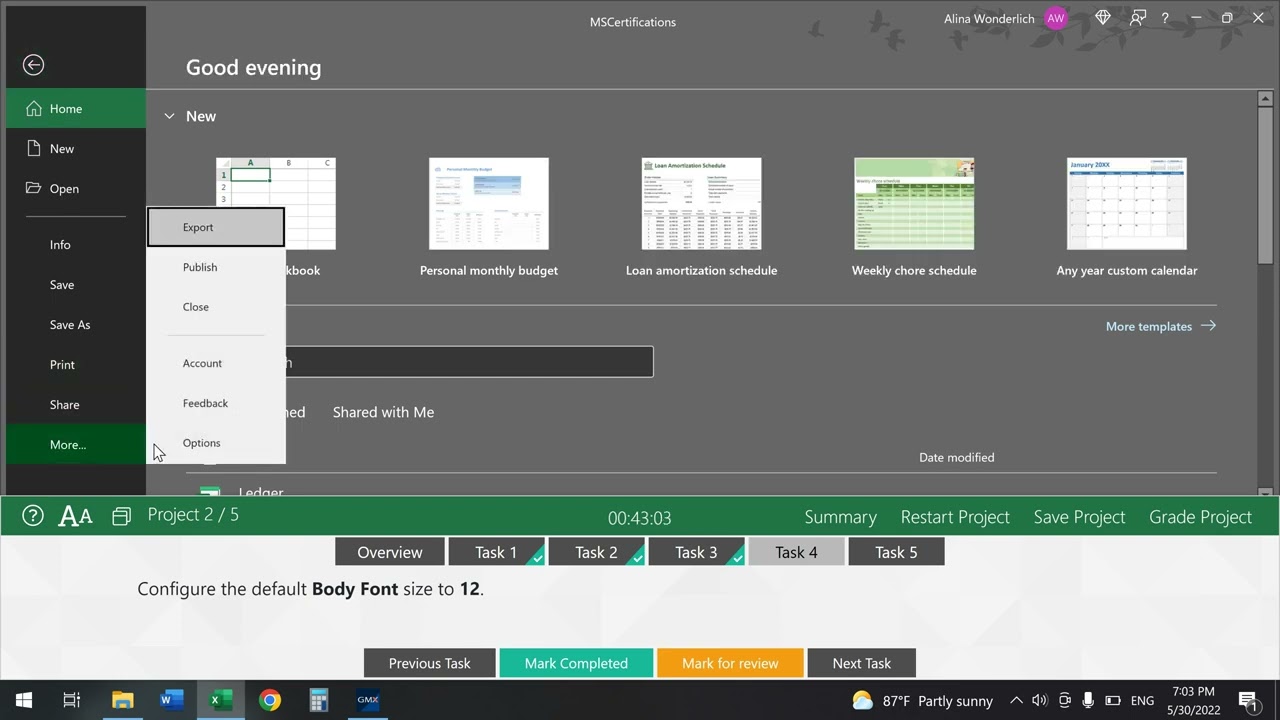Screen dimensions: 1280x720
Task: Select Save in the sidebar
Action: 76,284
